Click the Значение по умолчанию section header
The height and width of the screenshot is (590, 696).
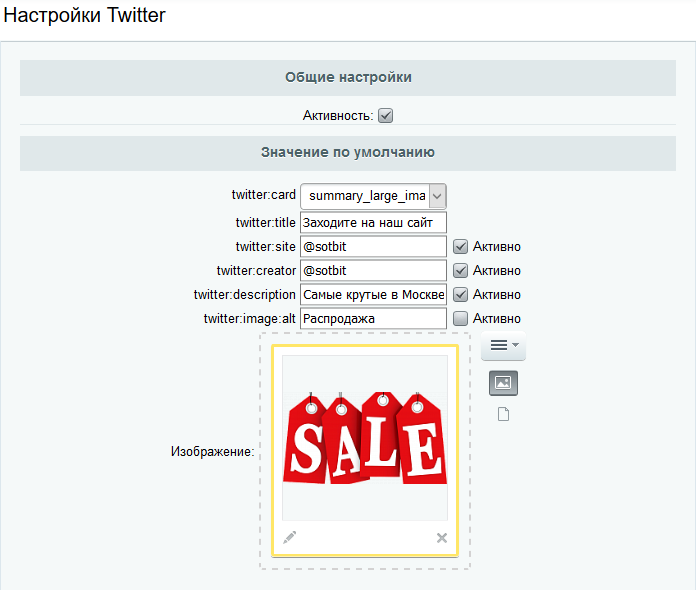[x=348, y=153]
